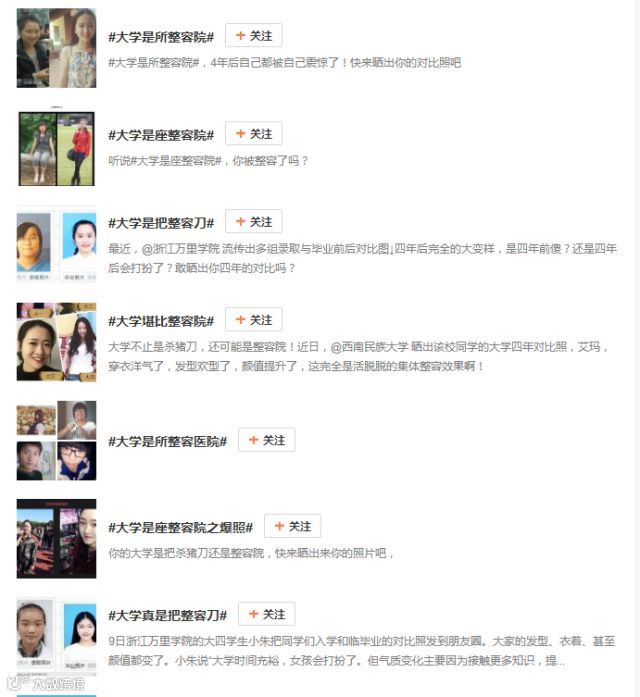Open the #大学是座整容院# topic title
This screenshot has height=697, width=640.
pyautogui.click(x=161, y=135)
